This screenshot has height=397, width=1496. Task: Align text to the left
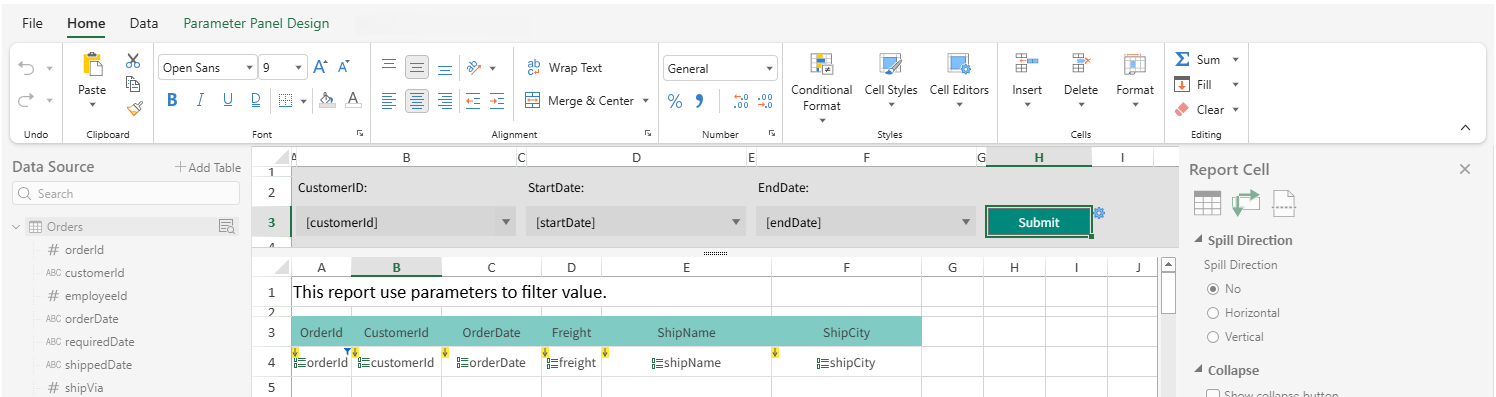pos(389,100)
